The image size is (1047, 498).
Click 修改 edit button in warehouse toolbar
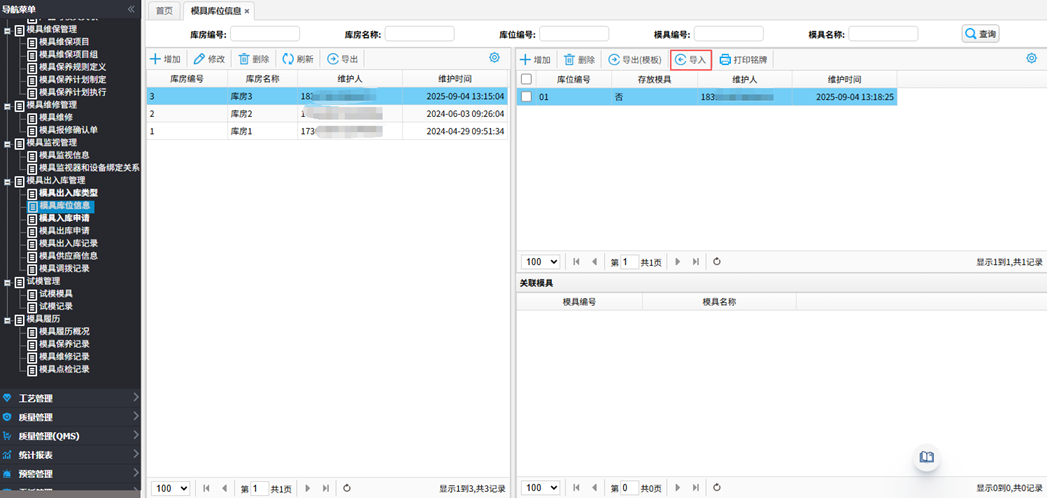pos(209,59)
